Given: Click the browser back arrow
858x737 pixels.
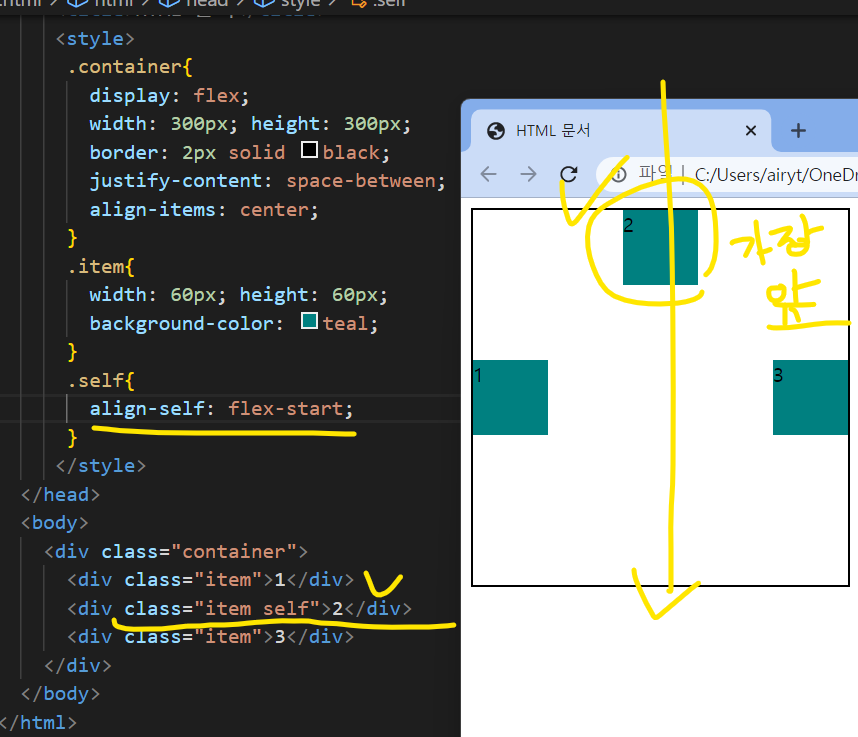Looking at the screenshot, I should pyautogui.click(x=488, y=175).
